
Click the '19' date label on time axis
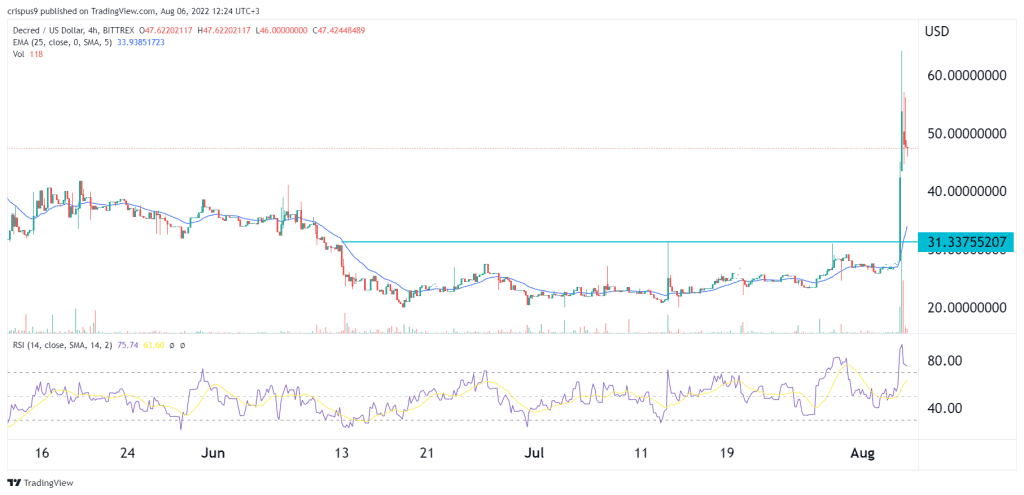click(728, 453)
